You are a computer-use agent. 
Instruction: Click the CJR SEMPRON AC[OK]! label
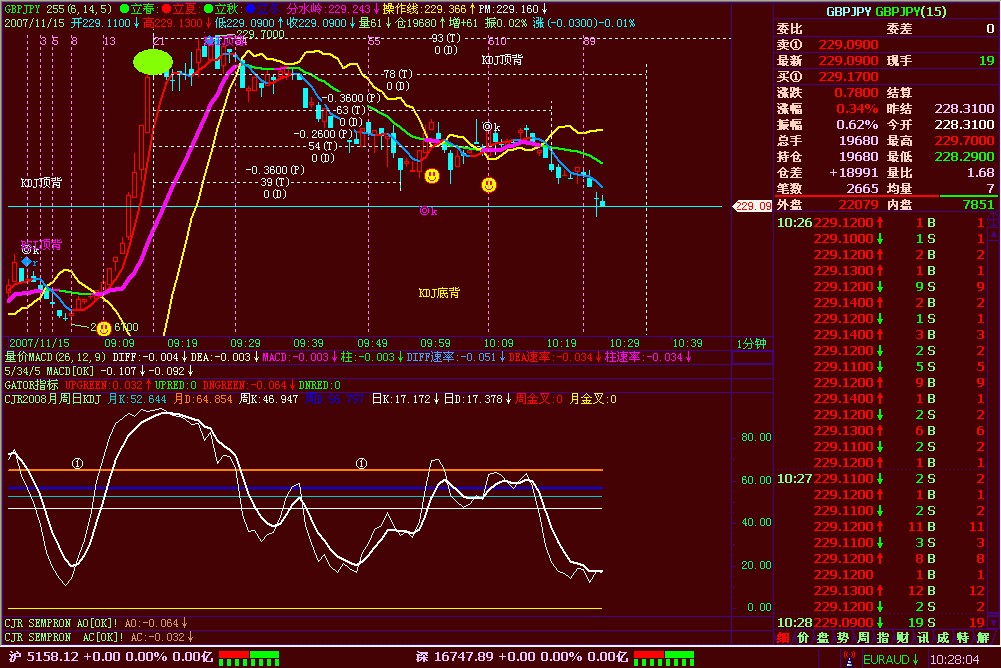coord(64,637)
